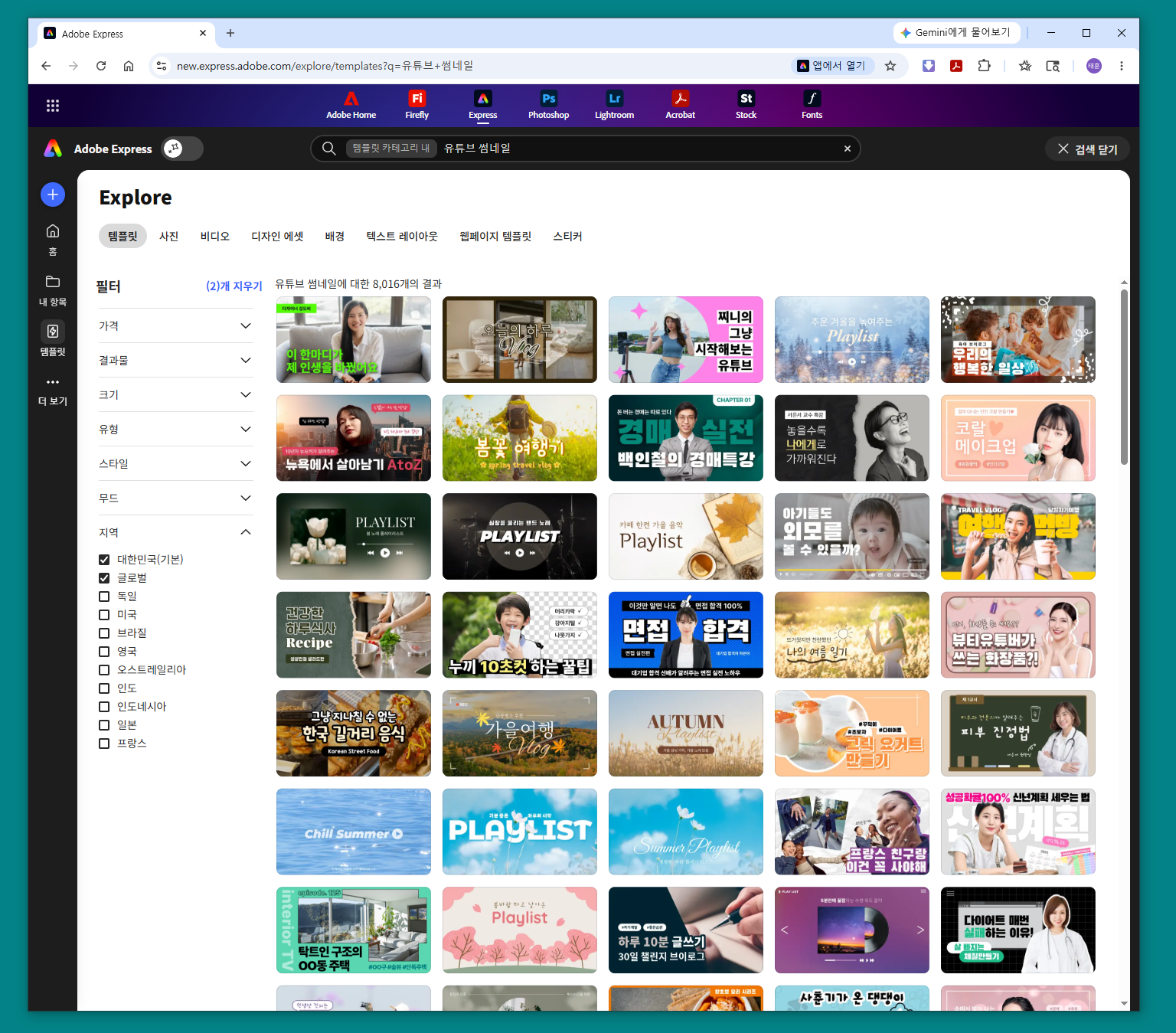Uncheck the 대한민국(기본) region checkbox
The image size is (1176, 1033).
coord(104,560)
